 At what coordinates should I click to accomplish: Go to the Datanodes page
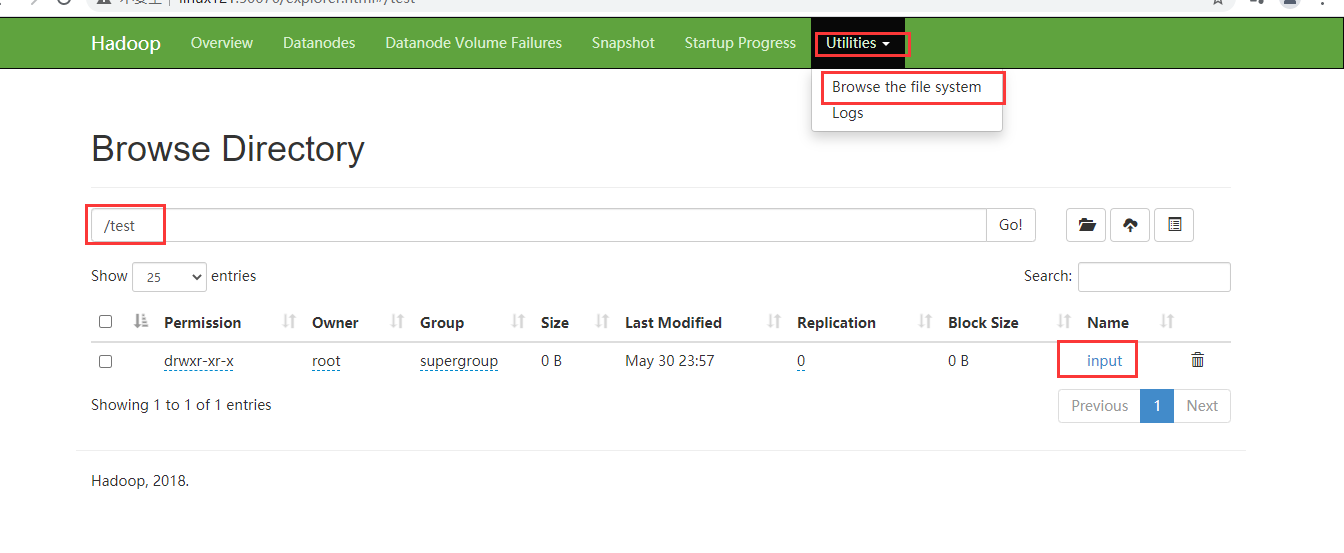tap(319, 43)
